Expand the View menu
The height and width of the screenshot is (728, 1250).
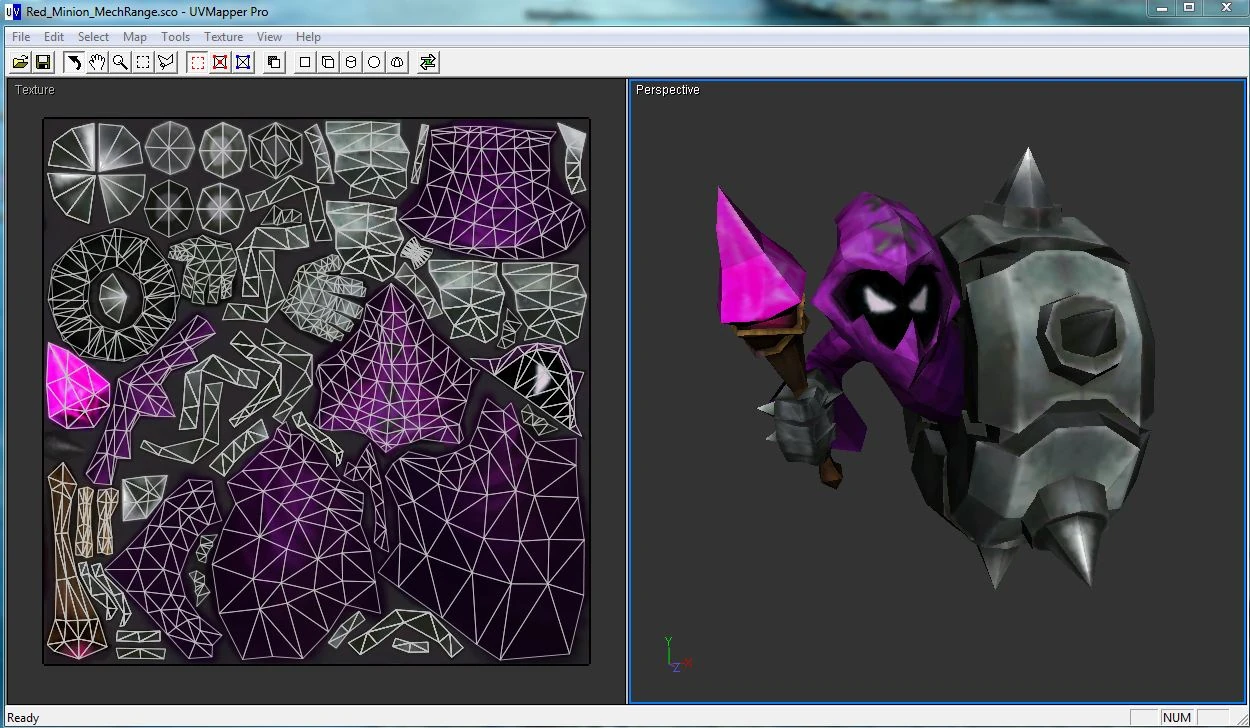[269, 37]
